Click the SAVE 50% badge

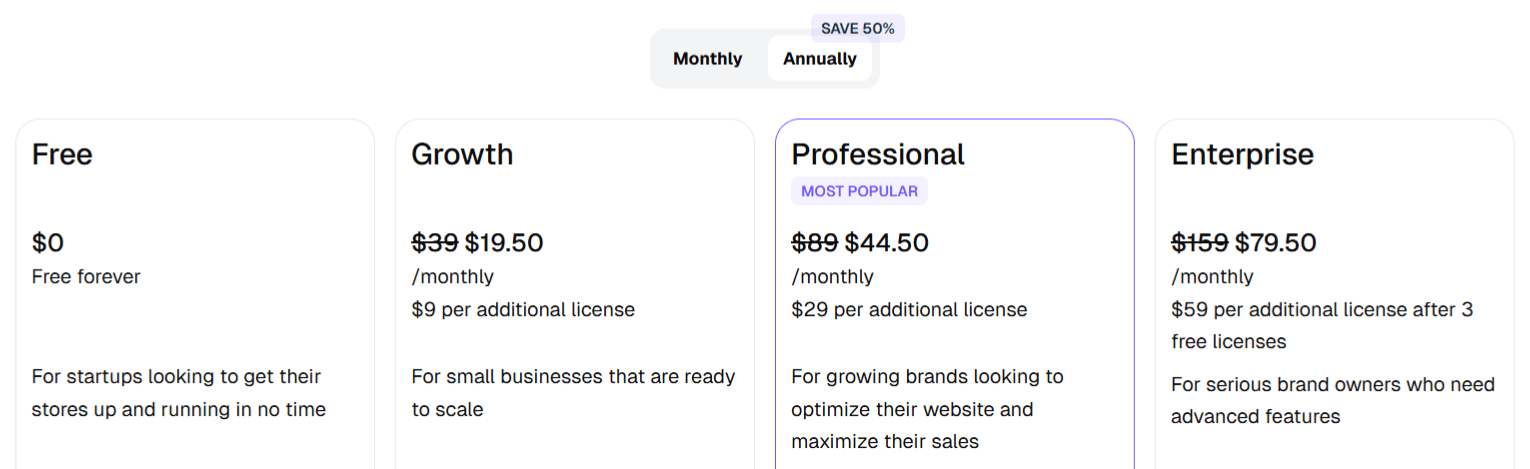(x=857, y=28)
